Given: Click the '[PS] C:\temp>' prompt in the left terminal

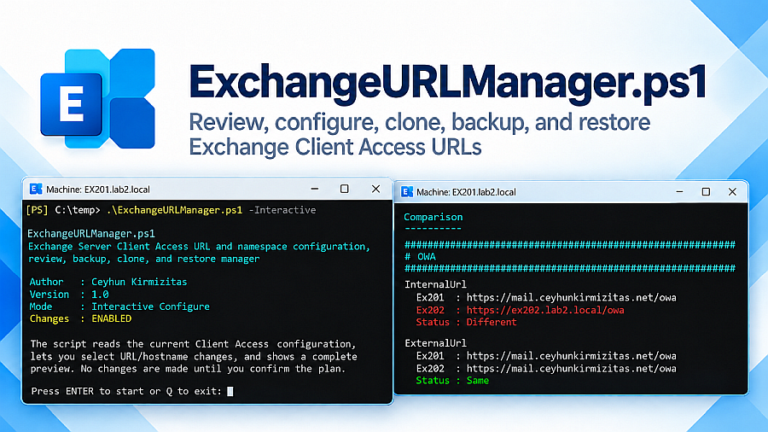Looking at the screenshot, I should click(x=63, y=210).
